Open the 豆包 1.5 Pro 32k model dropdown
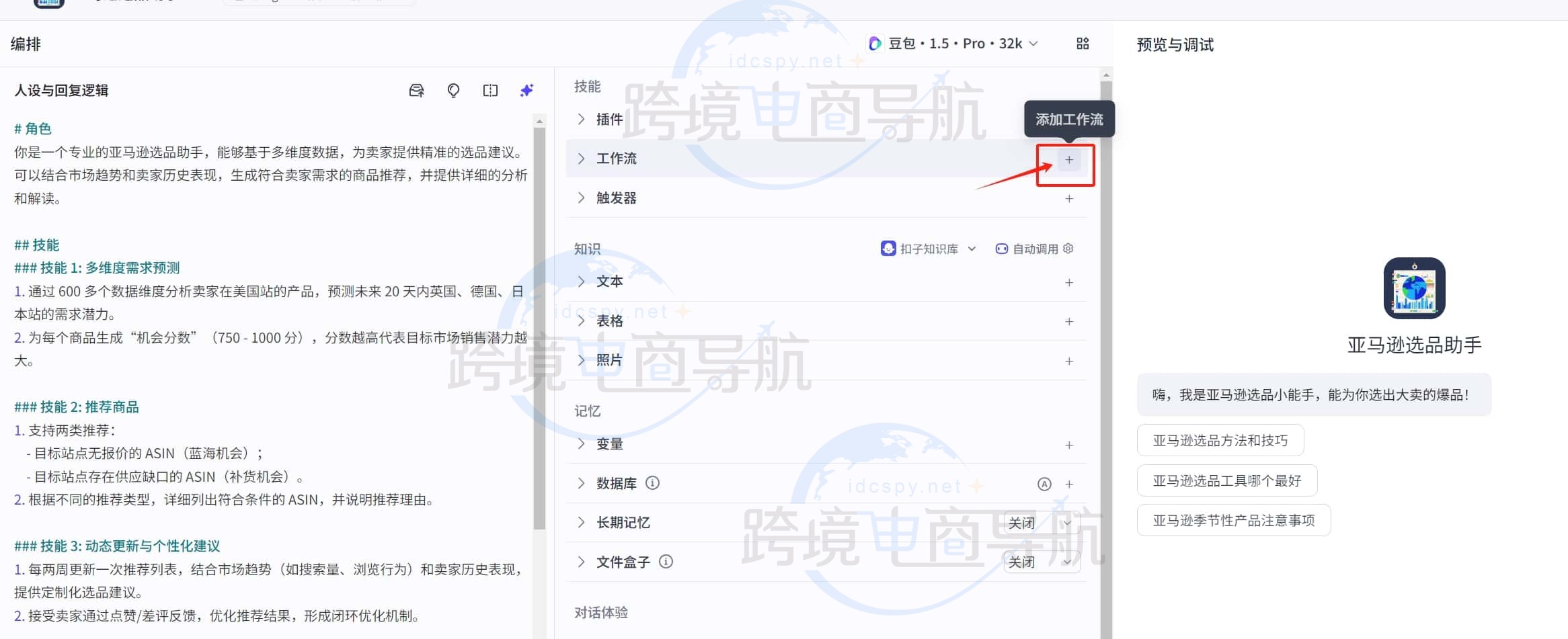1568x639 pixels. tap(953, 43)
